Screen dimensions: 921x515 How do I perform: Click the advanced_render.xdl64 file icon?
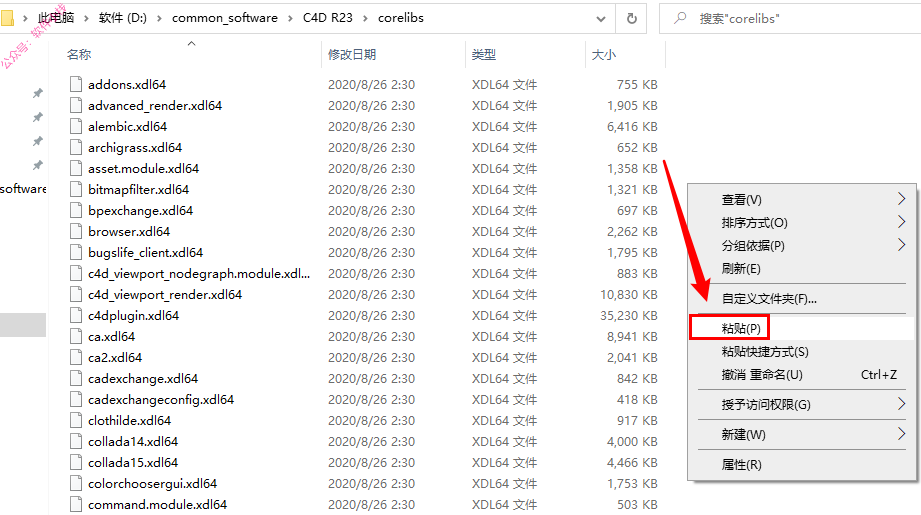76,105
